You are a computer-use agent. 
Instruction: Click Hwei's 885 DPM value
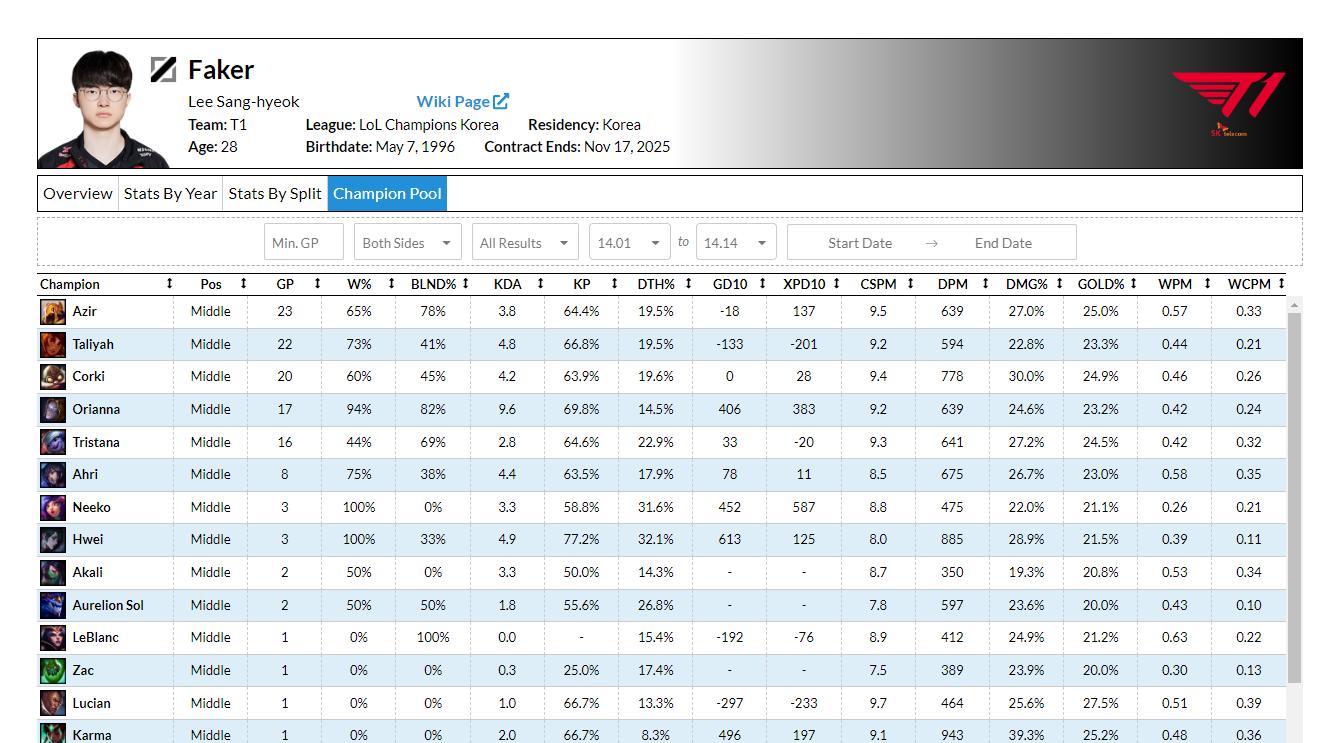952,539
